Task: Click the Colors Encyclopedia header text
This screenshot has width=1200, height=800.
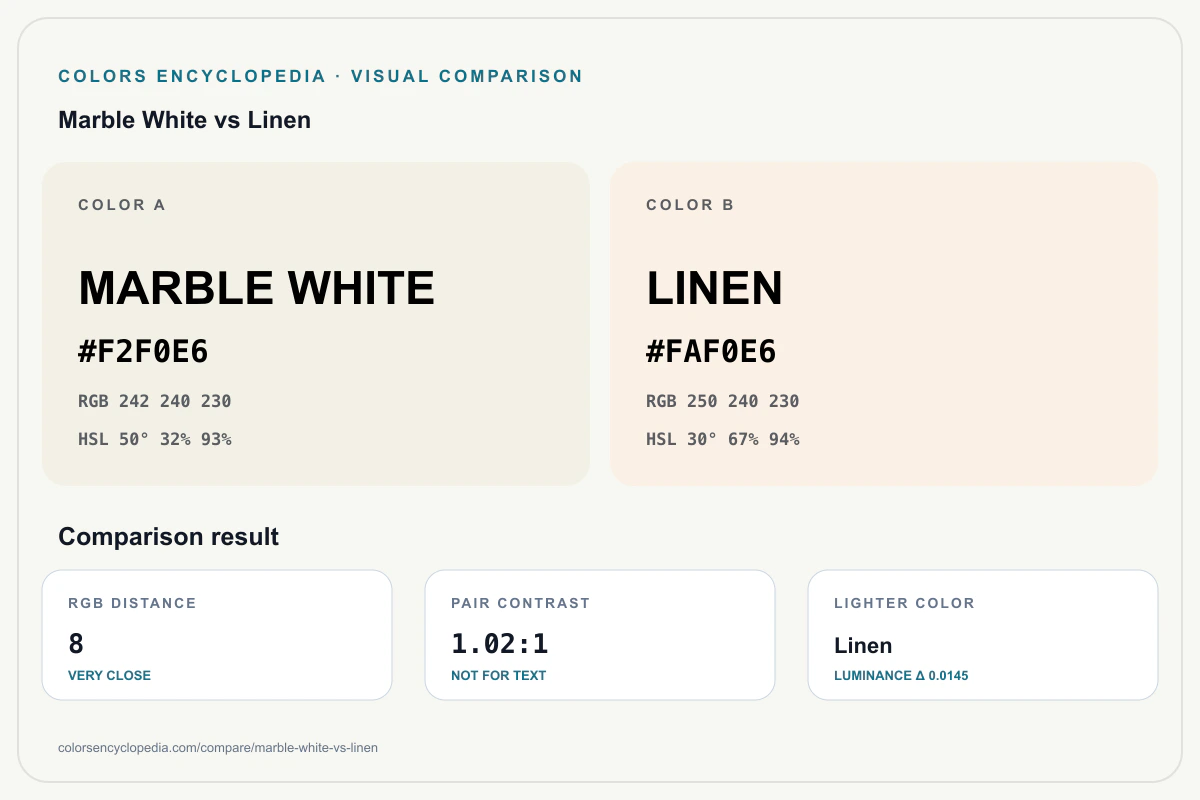Action: point(321,76)
